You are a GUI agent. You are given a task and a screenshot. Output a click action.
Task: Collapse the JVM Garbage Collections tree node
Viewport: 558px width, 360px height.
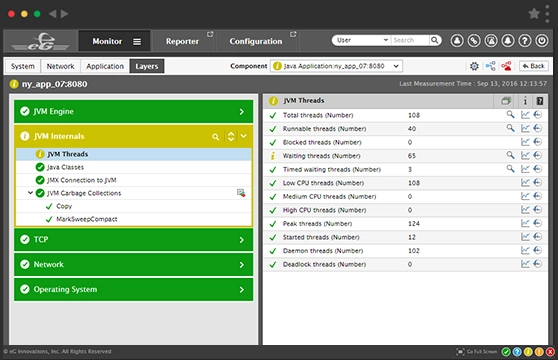click(x=30, y=193)
